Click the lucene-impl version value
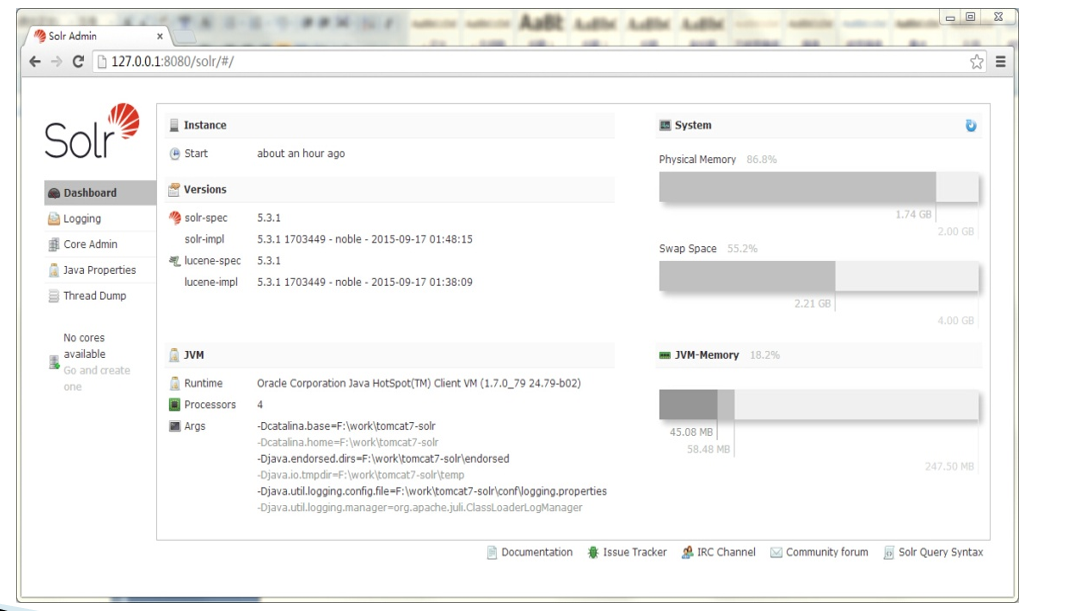 [364, 282]
